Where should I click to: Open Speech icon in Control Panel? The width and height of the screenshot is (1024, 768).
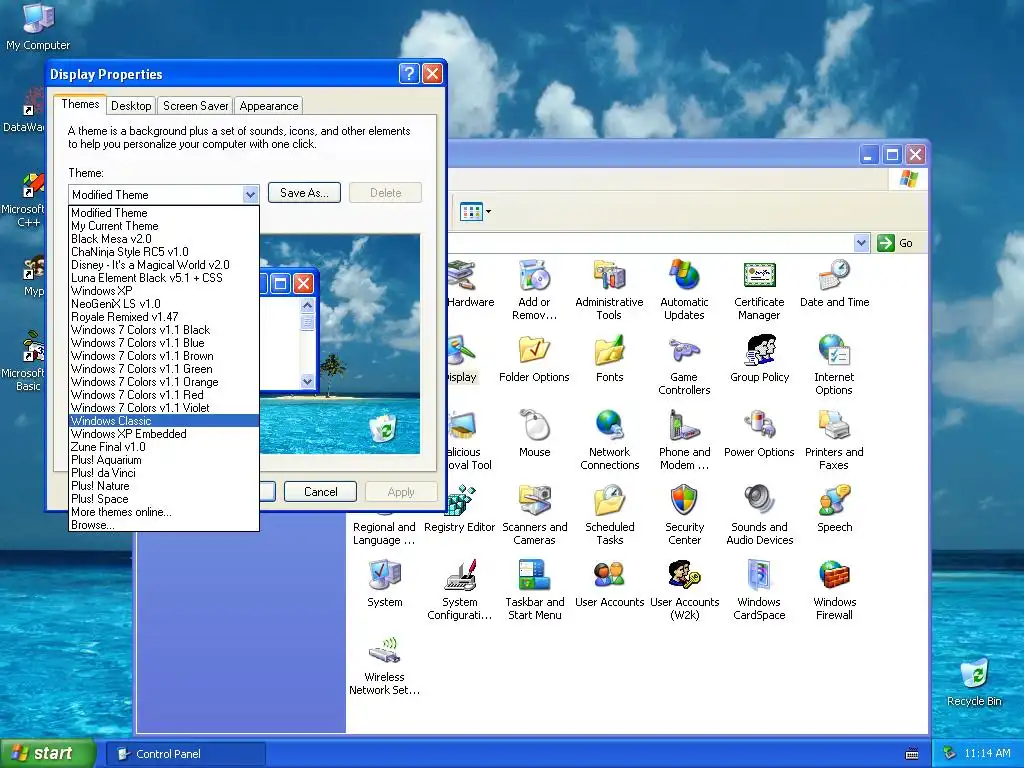click(834, 509)
